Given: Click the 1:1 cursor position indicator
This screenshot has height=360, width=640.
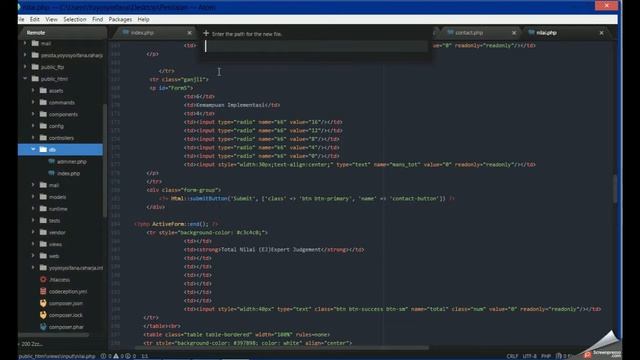Looking at the screenshot, I should pyautogui.click(x=144, y=356).
